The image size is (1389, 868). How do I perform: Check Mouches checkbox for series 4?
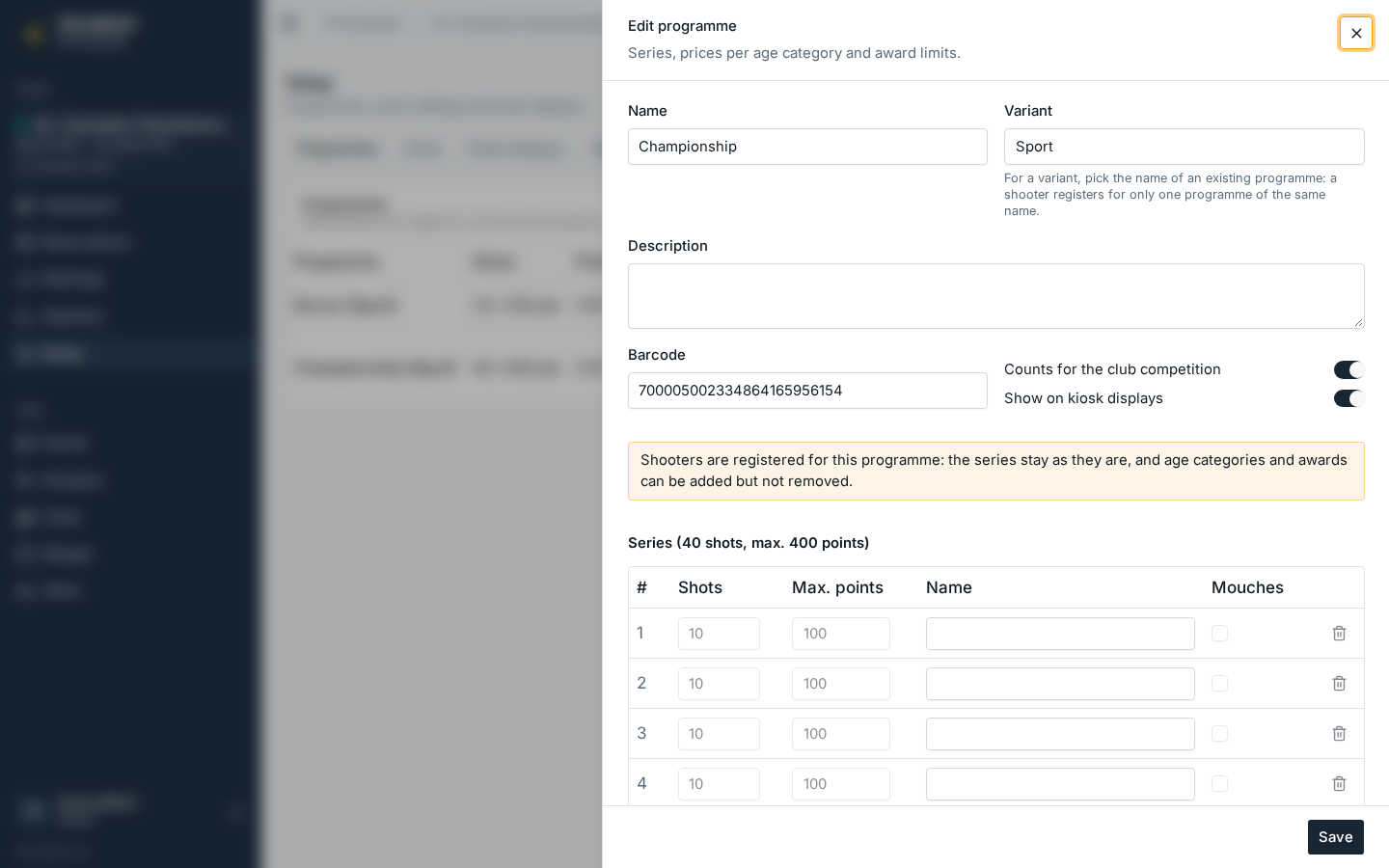point(1219,784)
